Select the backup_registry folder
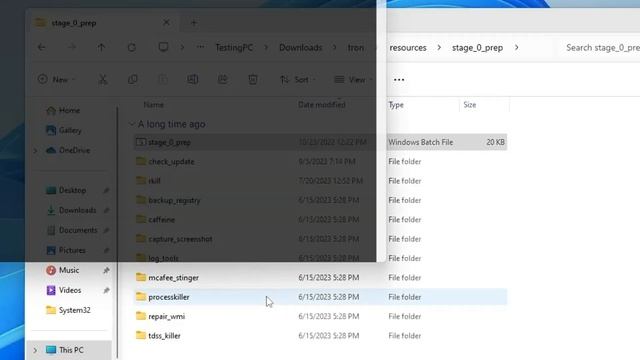Screen dimensions: 640x360 320,200
